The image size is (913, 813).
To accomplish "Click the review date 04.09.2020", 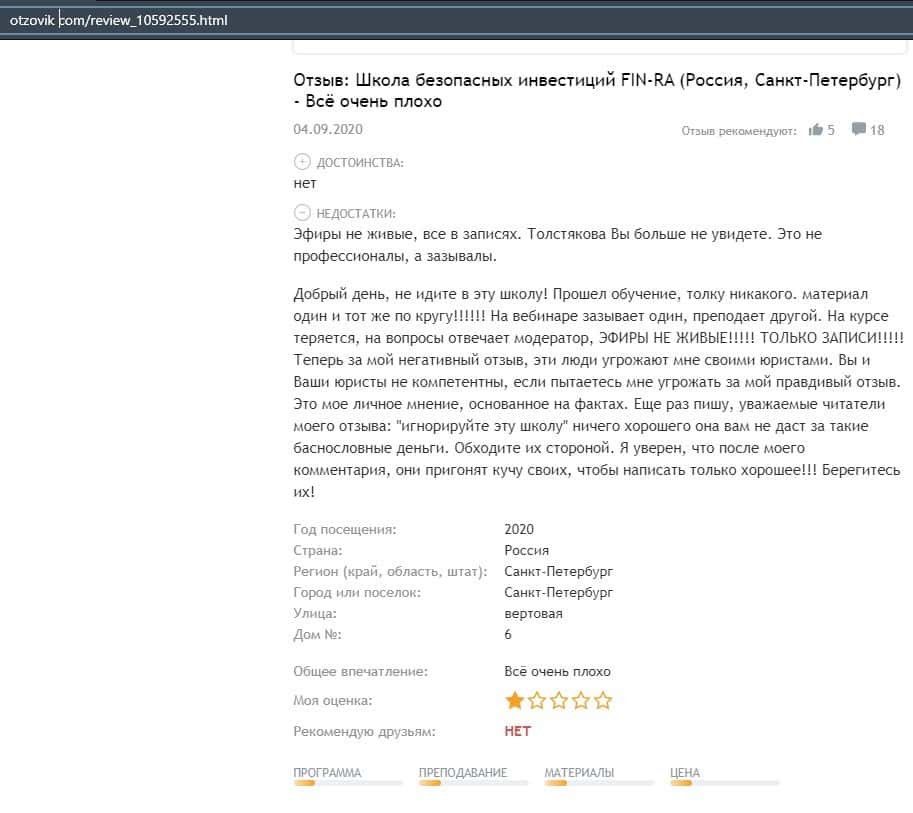I will pyautogui.click(x=328, y=129).
